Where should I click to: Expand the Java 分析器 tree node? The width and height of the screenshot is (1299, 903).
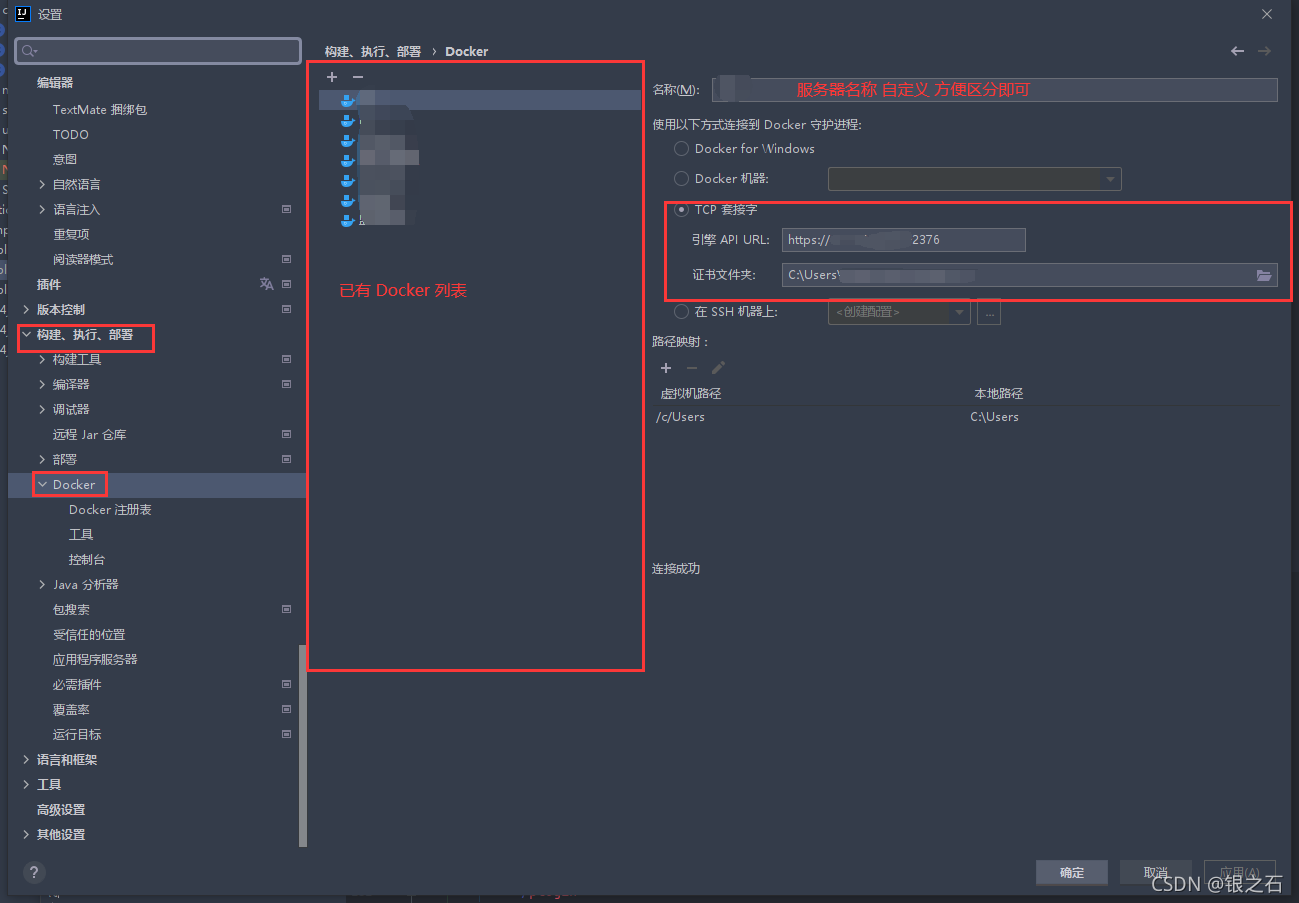(42, 585)
